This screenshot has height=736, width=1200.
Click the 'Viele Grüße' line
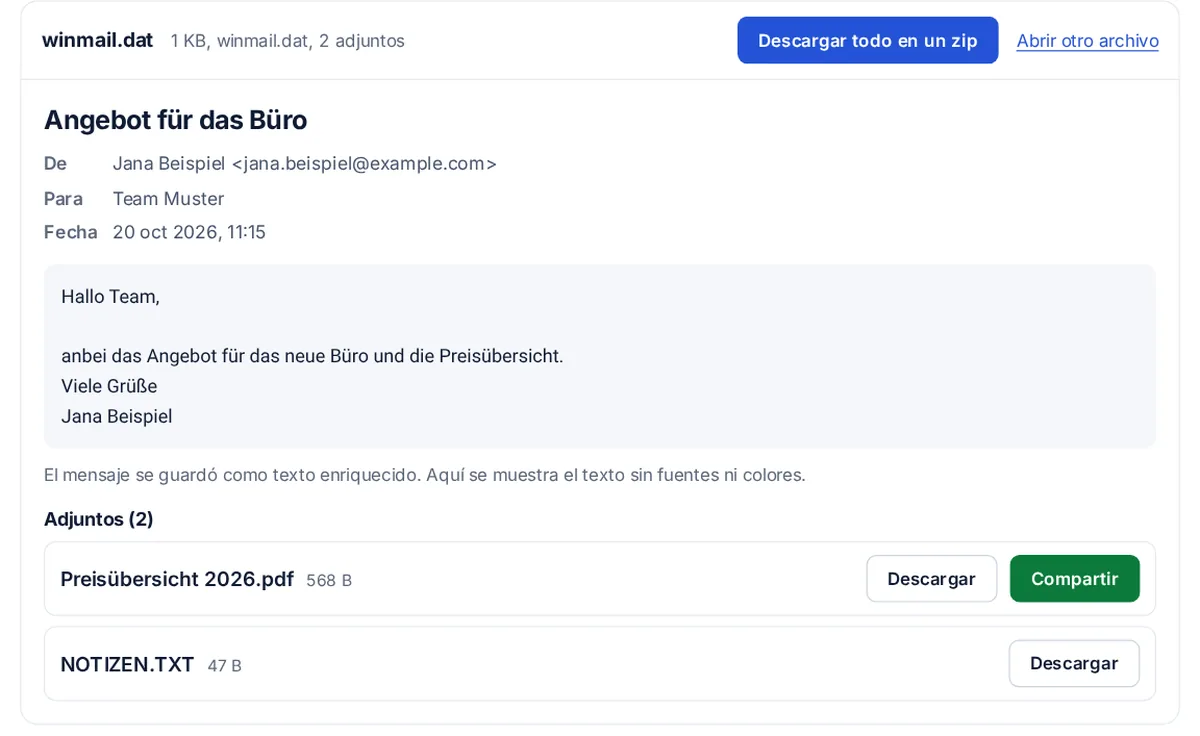pyautogui.click(x=109, y=386)
